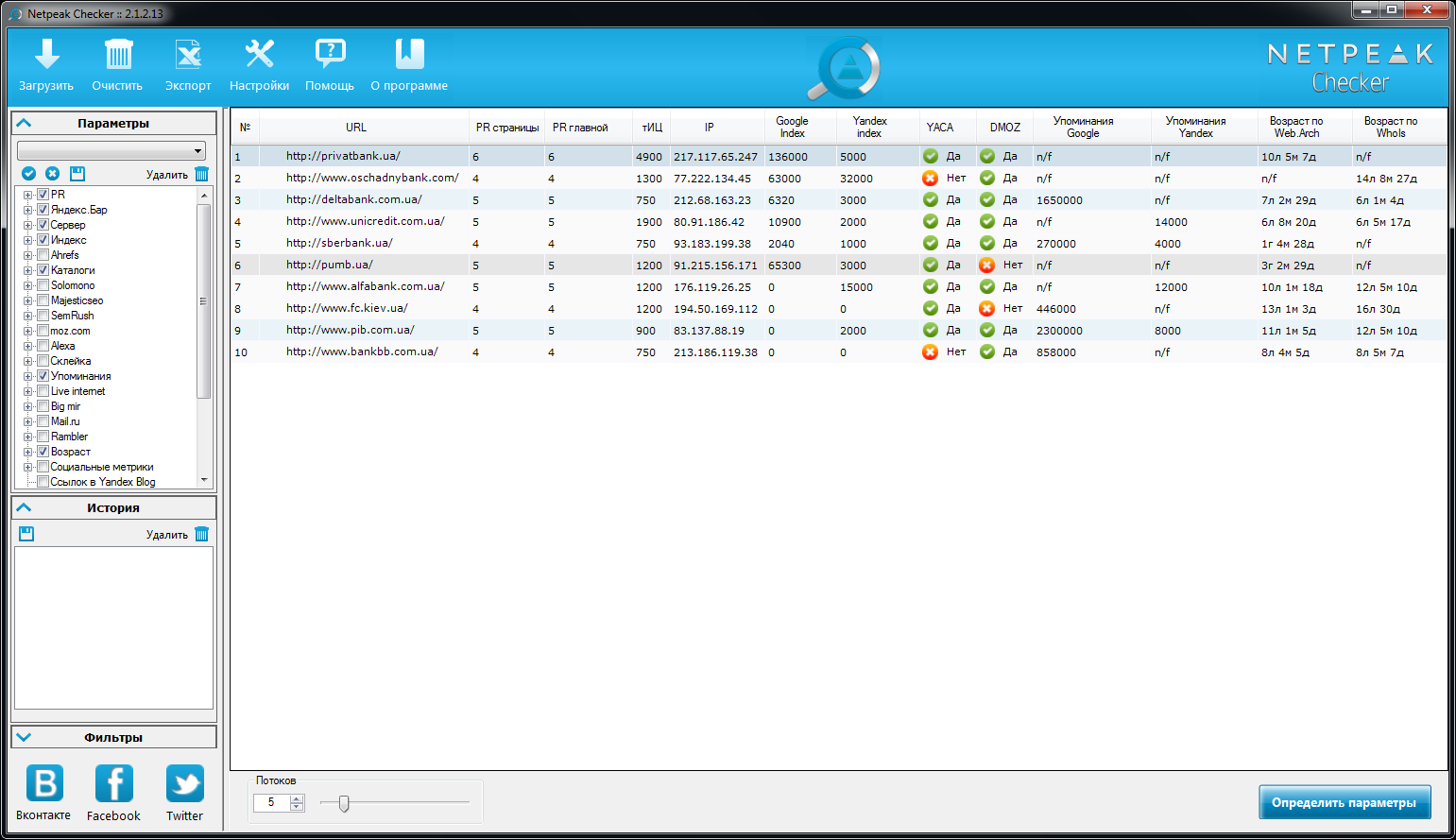1456x840 pixels.
Task: Open Настройки with the wrench icon
Action: [257, 54]
